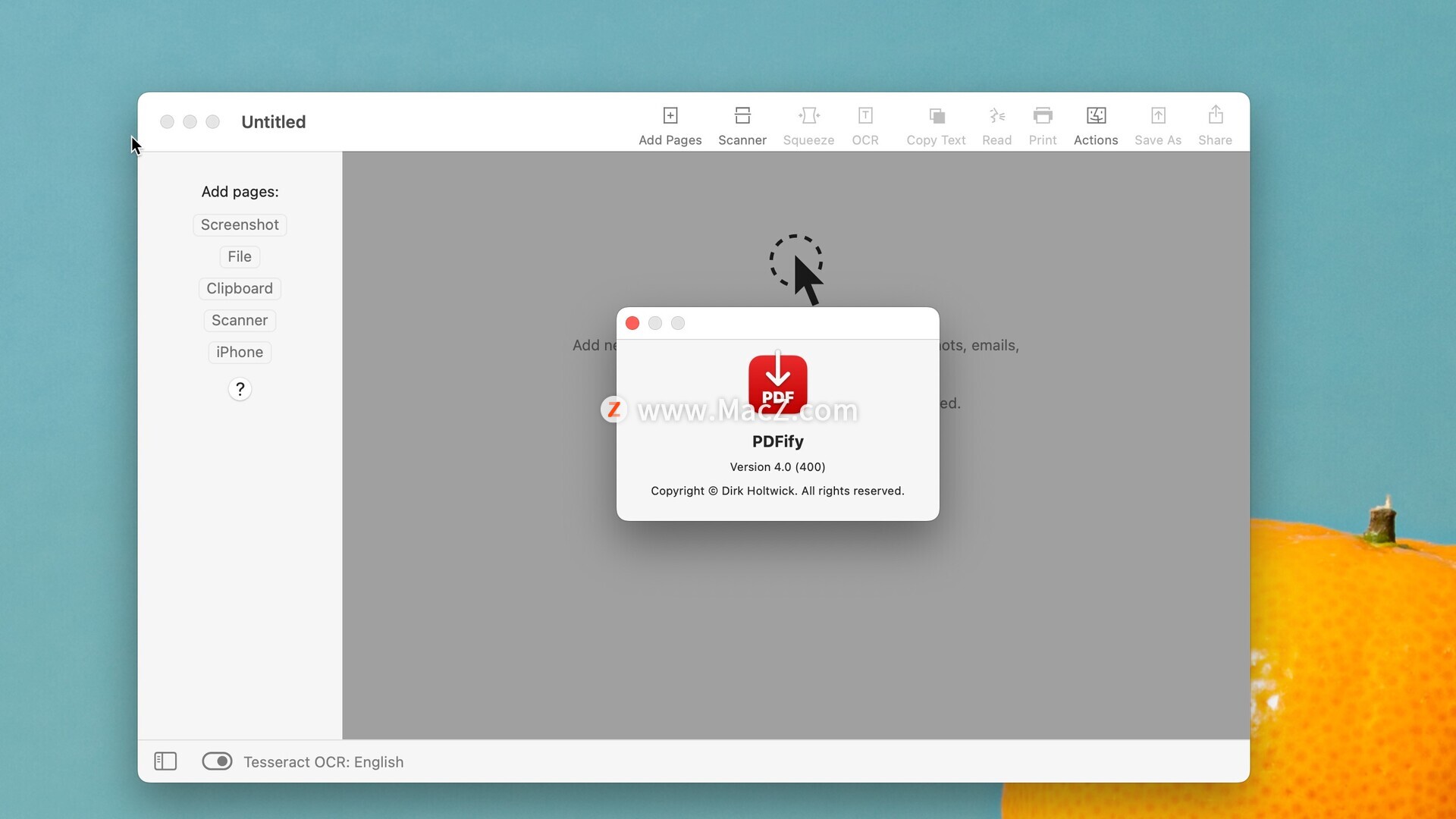Toggle the Tesseract OCR switch

point(217,761)
